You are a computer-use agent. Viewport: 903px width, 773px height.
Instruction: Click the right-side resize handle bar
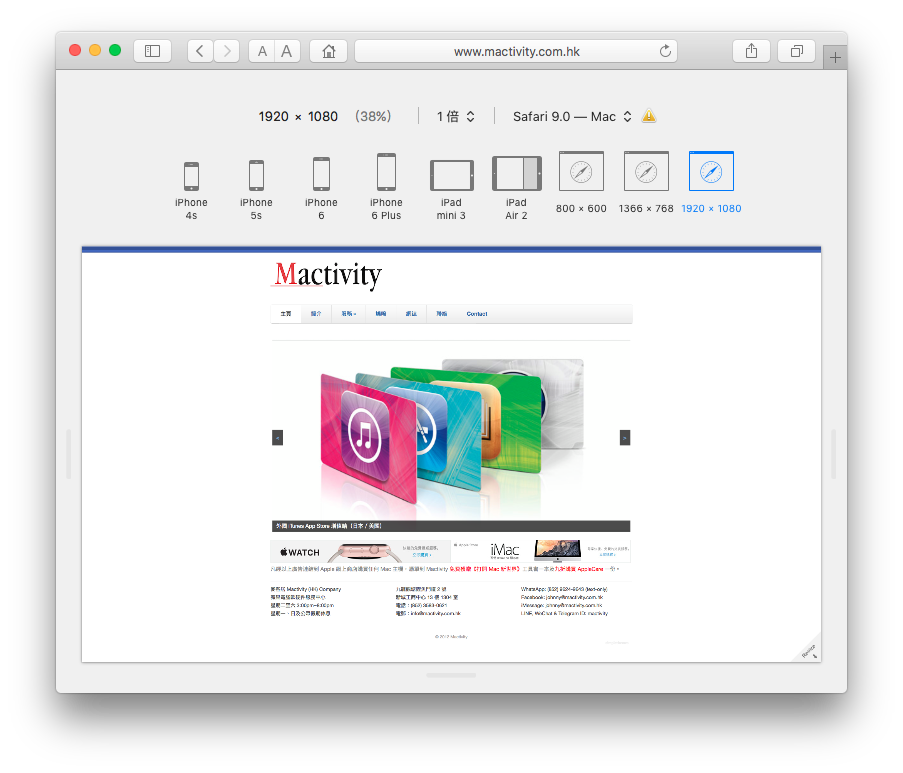coord(833,454)
